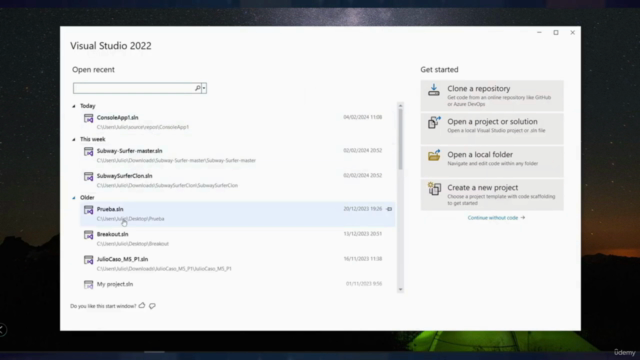Open Breakout.sln from recent list
Viewport: 640px width, 360px height.
click(238, 239)
